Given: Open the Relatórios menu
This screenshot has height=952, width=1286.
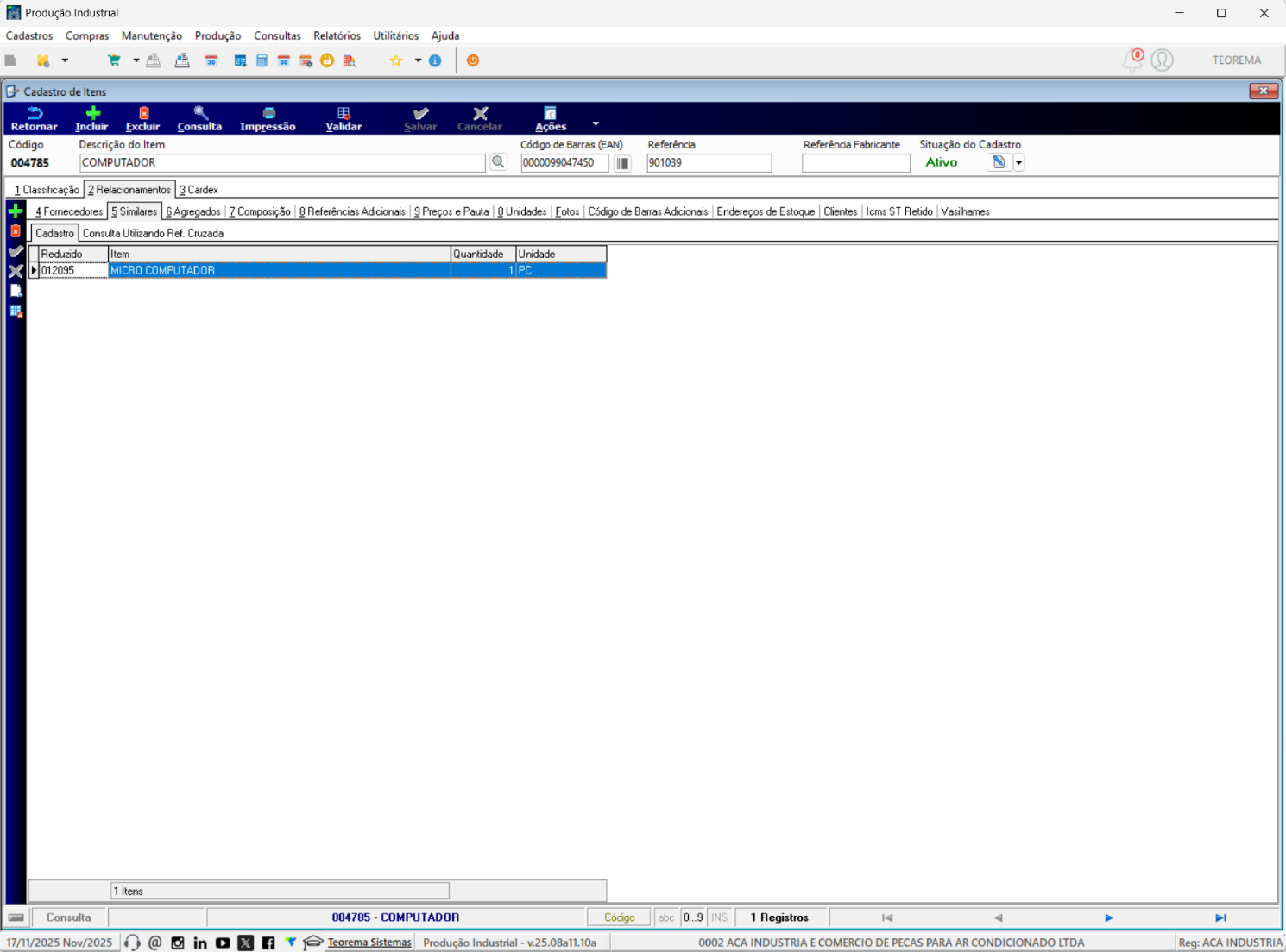Looking at the screenshot, I should [337, 35].
